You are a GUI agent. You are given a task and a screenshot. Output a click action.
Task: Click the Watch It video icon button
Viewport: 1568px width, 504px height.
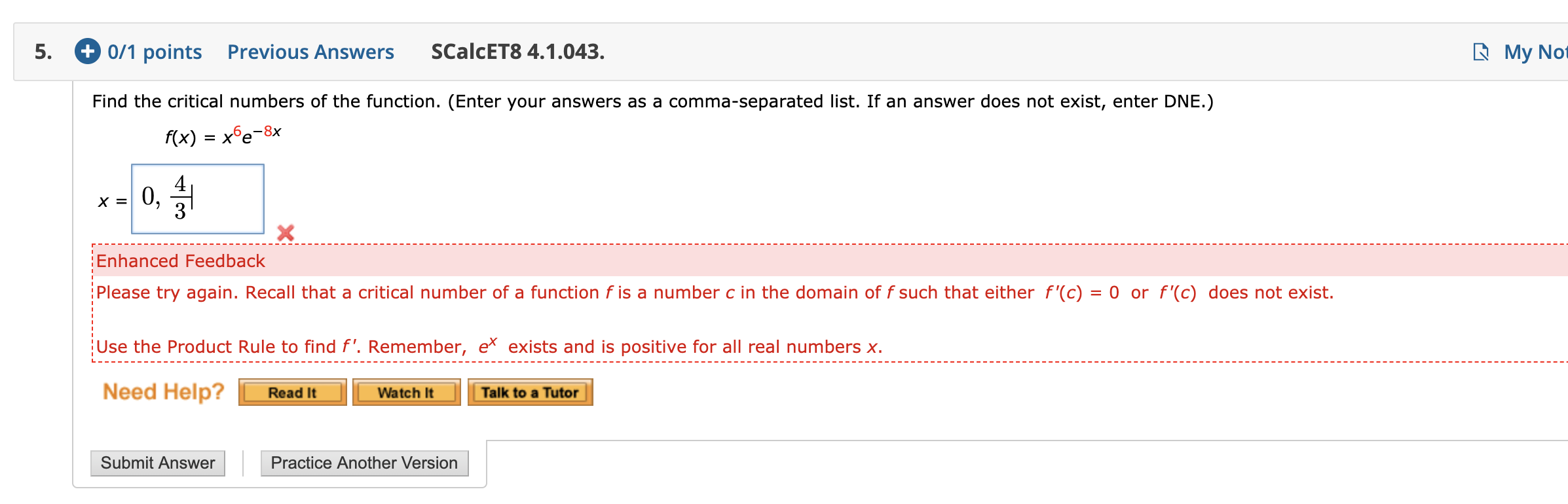(x=406, y=392)
